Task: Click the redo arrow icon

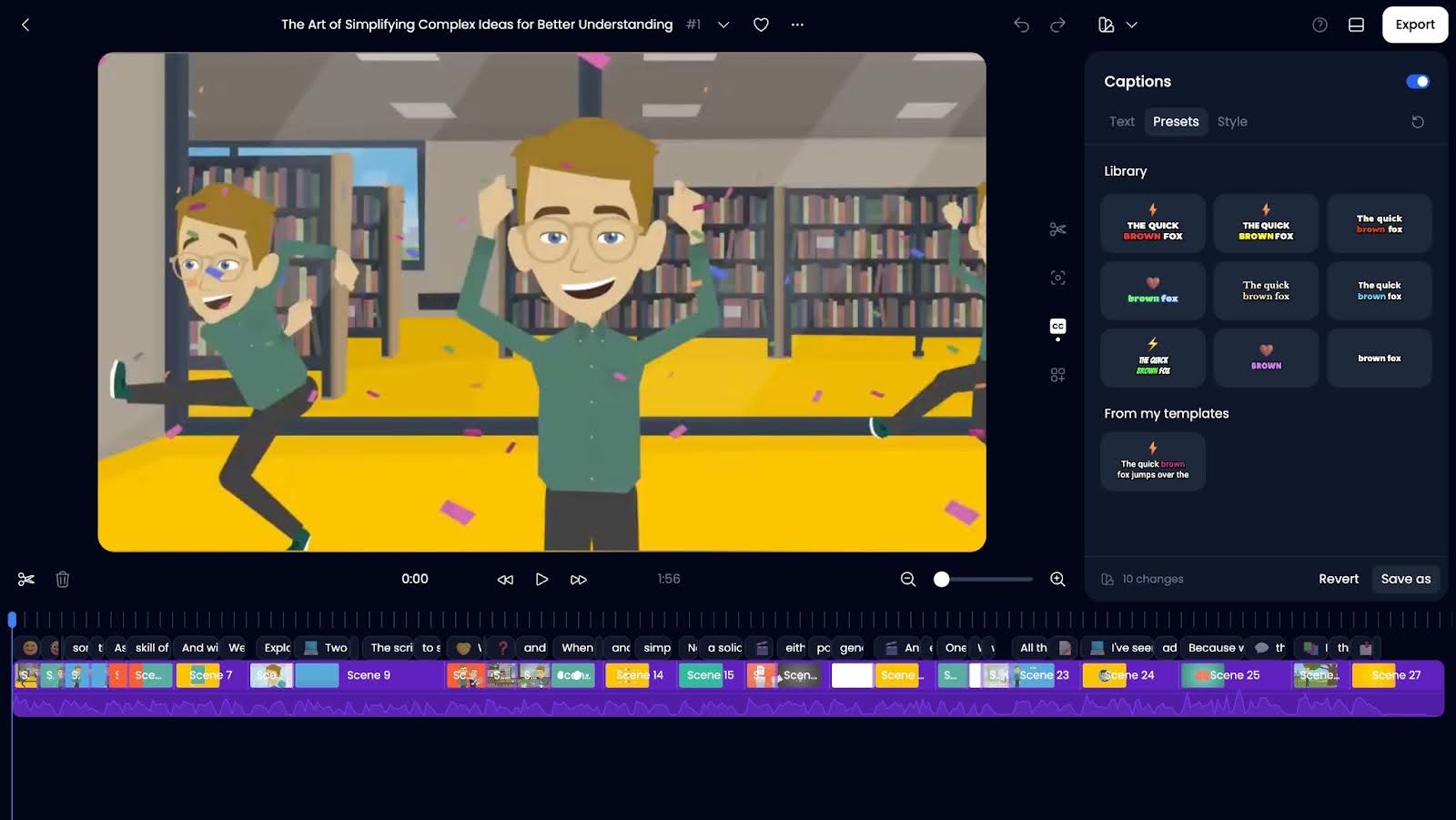Action: click(1057, 25)
